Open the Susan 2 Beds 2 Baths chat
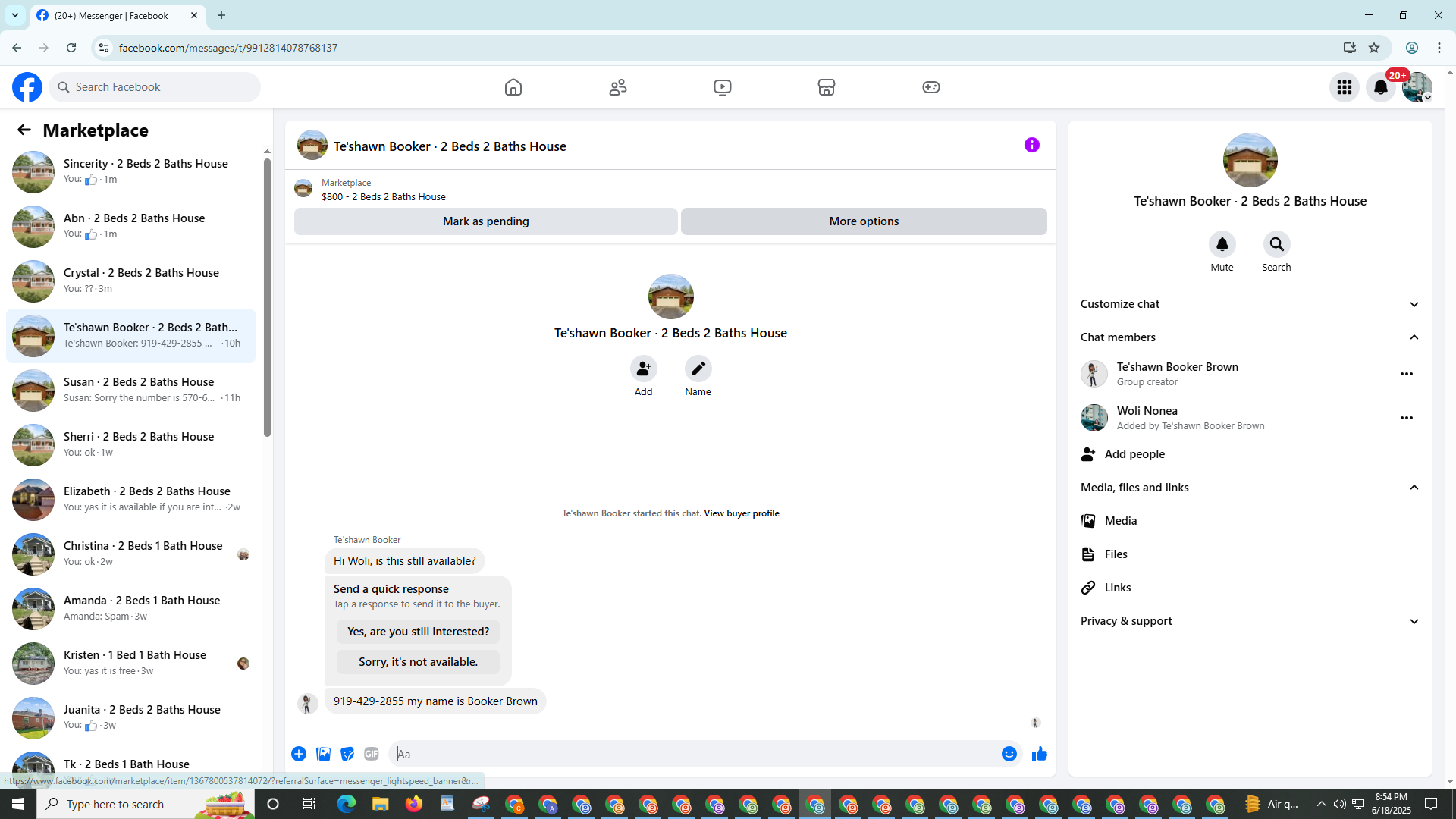The image size is (1456, 819). pyautogui.click(x=131, y=390)
